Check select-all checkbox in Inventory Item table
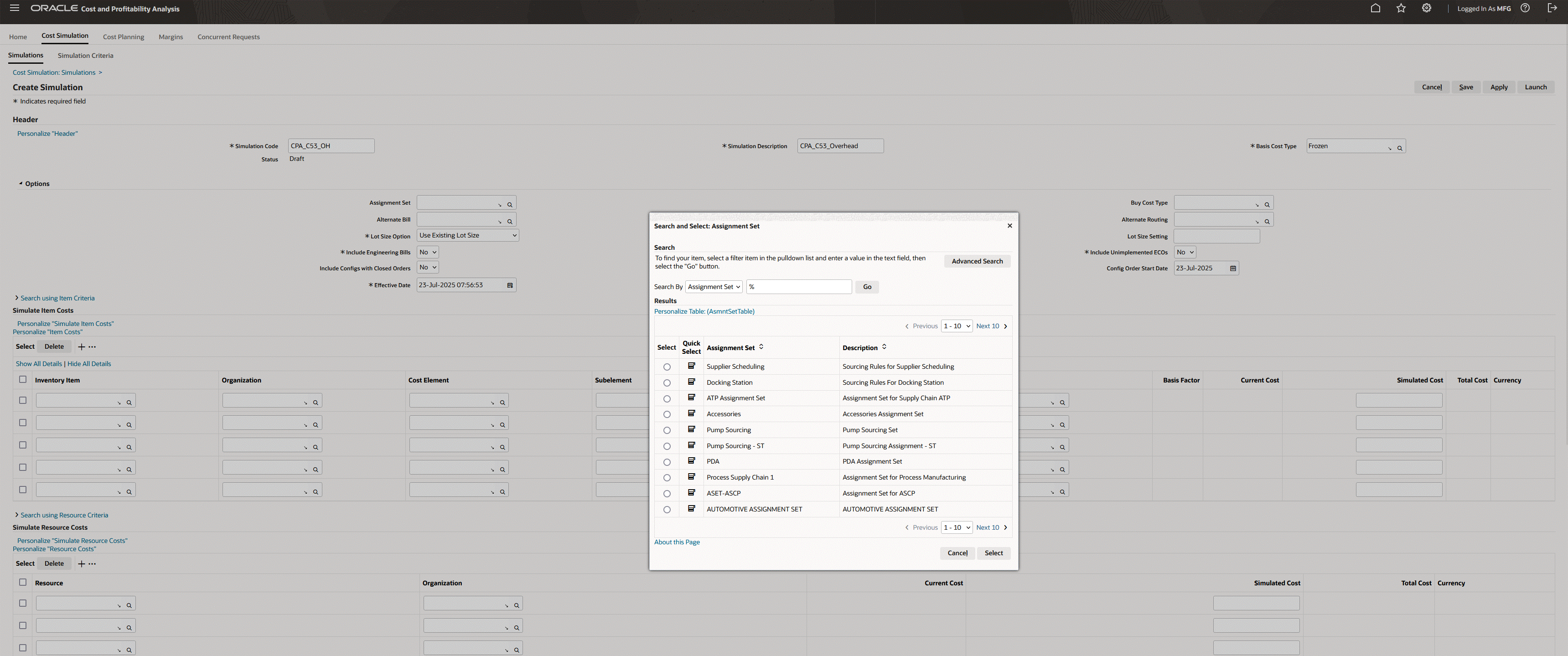 [22, 379]
